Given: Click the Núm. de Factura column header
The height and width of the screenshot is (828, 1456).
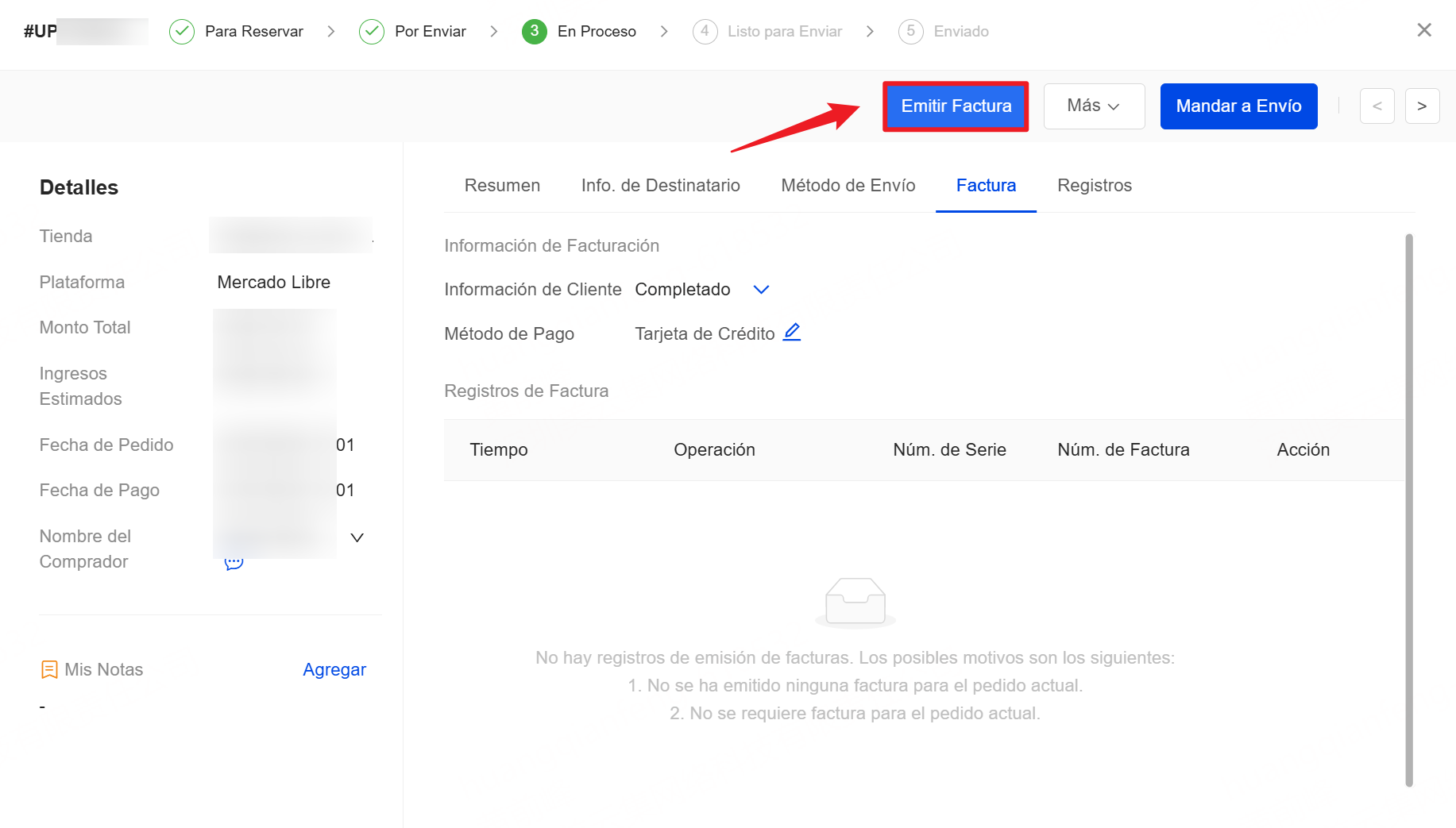Looking at the screenshot, I should (1123, 450).
